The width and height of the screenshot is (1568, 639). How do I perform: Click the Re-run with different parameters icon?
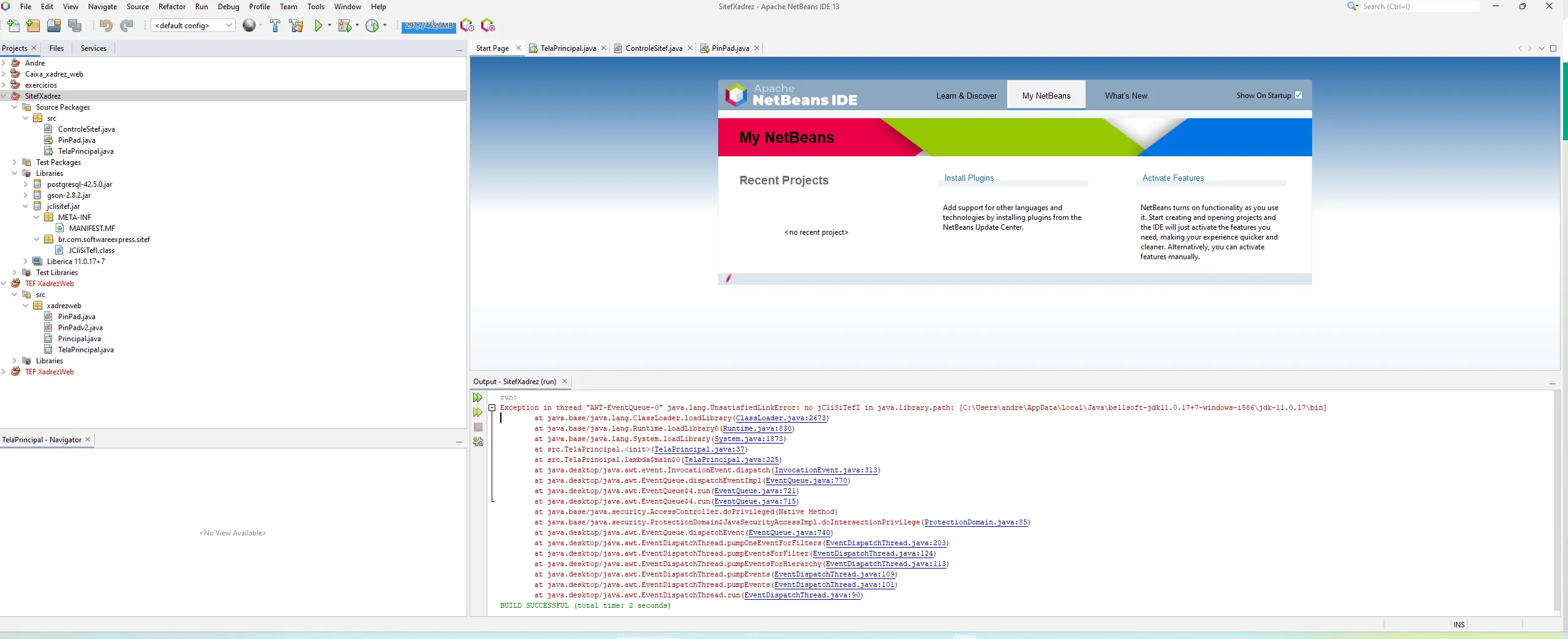478,412
